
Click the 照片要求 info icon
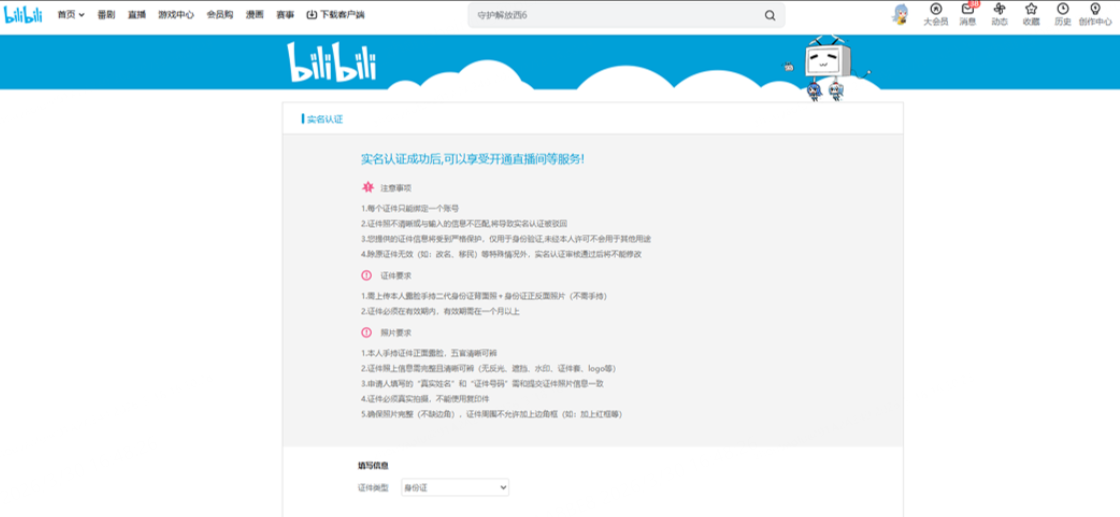(x=367, y=333)
